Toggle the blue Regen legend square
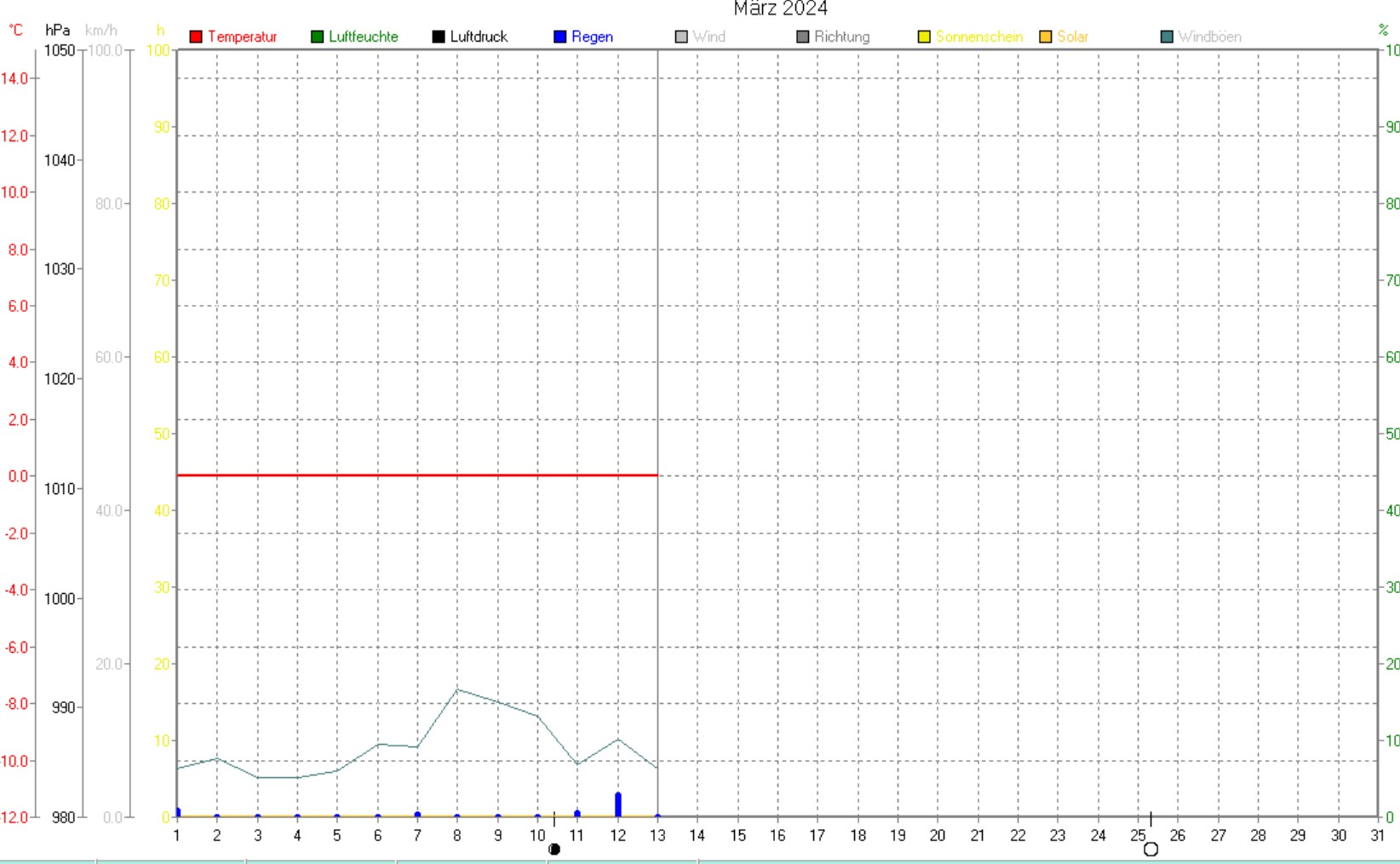The image size is (1400, 864). 559,37
